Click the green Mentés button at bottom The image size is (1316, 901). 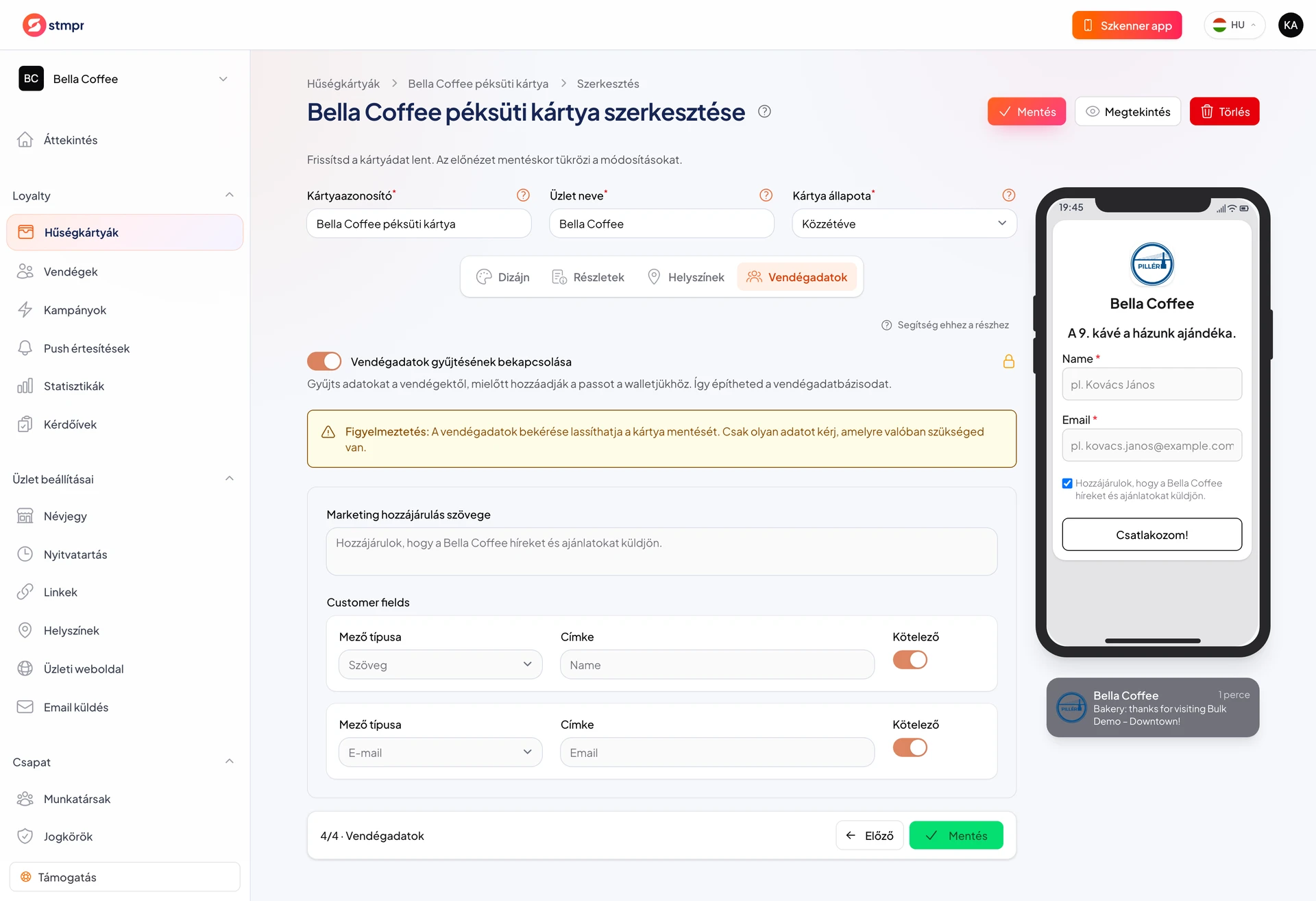coord(956,835)
